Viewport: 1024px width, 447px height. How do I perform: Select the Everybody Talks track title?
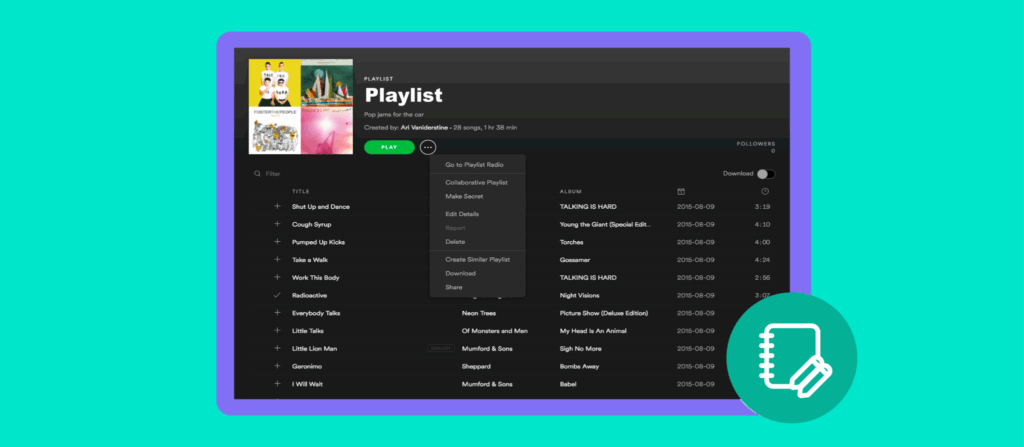click(x=316, y=313)
